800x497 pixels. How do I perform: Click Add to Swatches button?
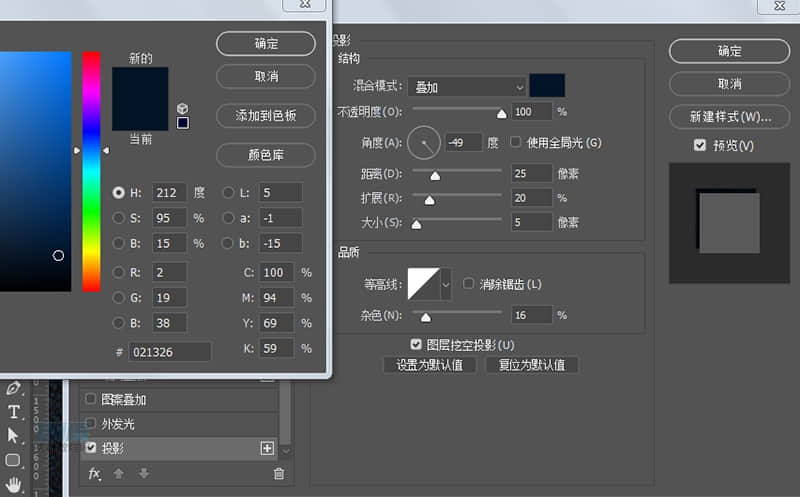tap(266, 116)
